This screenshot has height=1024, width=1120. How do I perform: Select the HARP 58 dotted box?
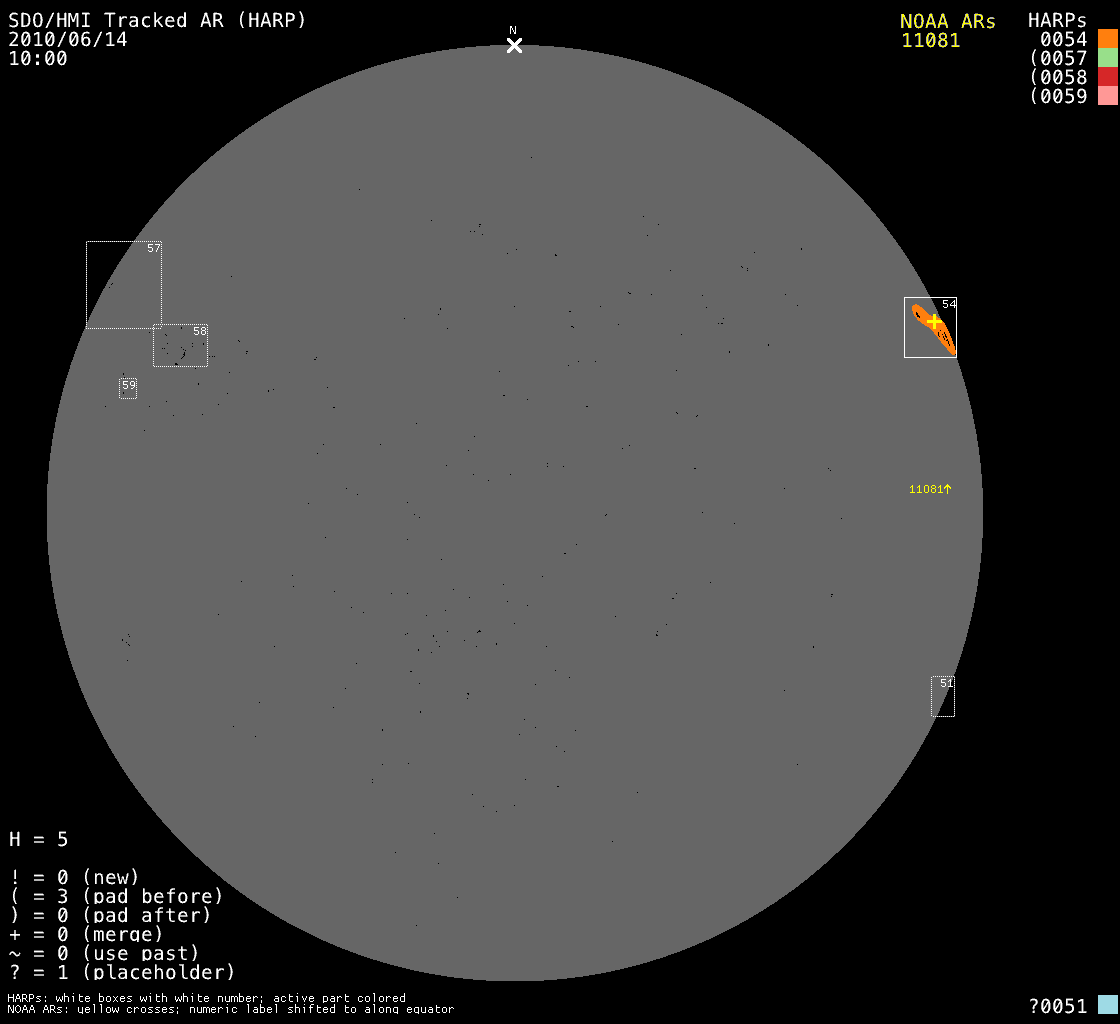pyautogui.click(x=180, y=346)
